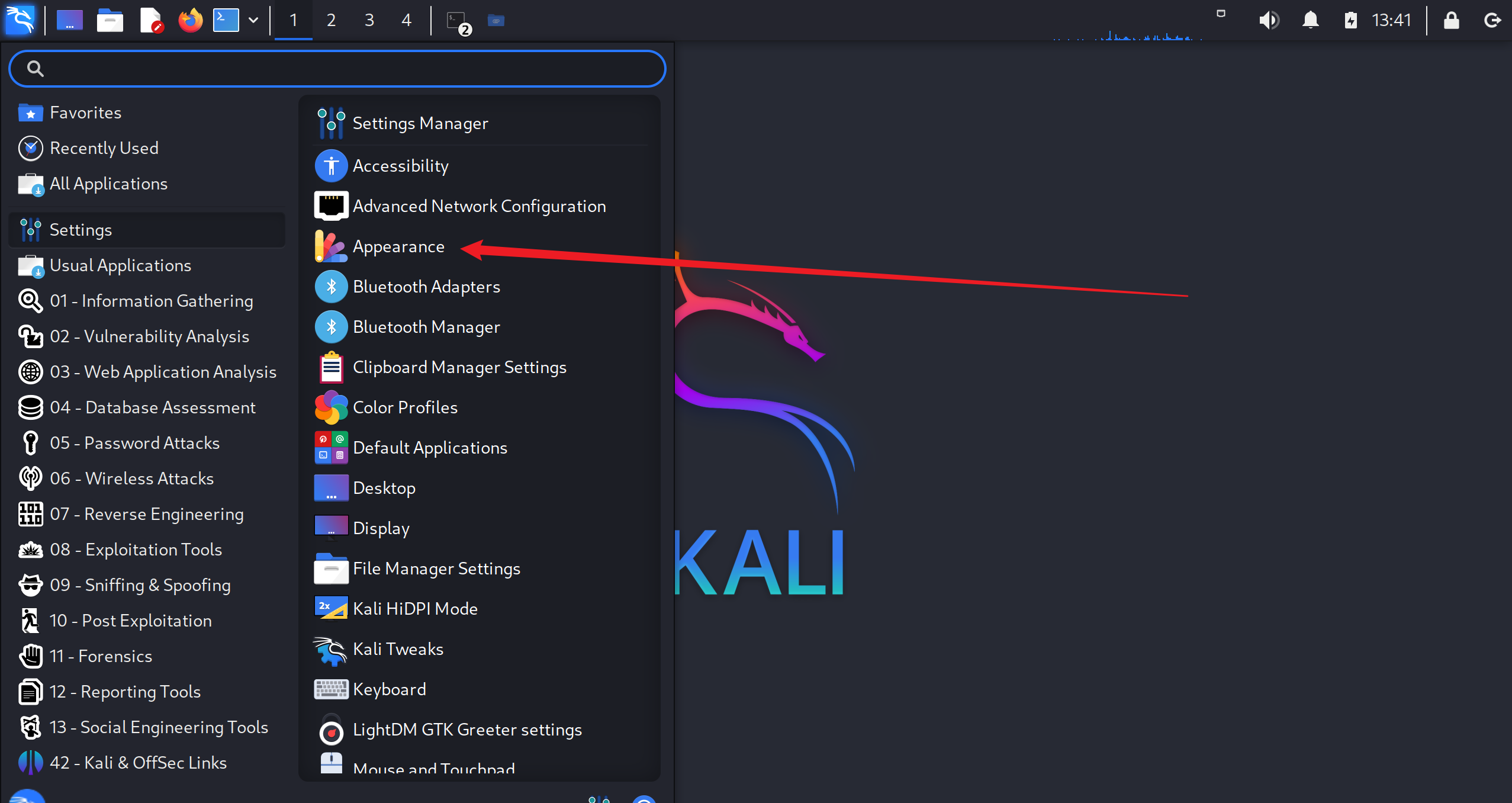Launch the file manager from the panel
This screenshot has width=1512, height=803.
point(110,20)
